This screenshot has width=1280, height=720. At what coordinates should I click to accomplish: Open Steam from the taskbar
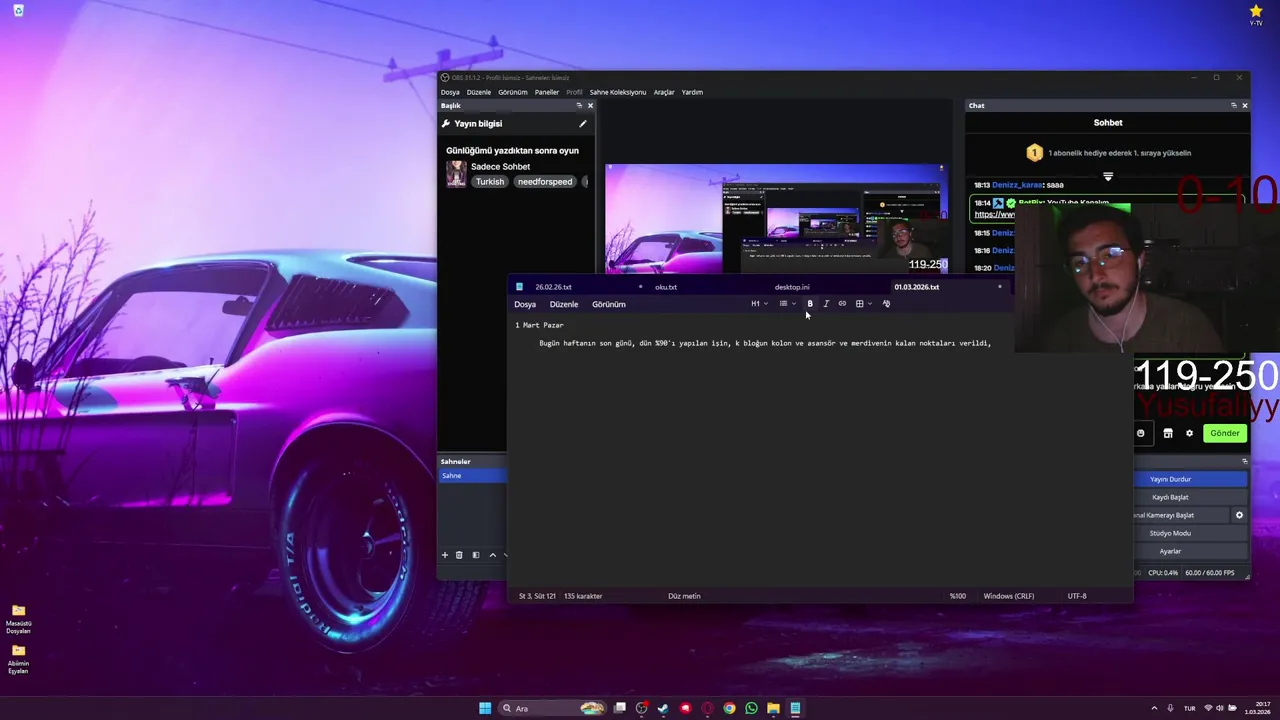point(663,708)
